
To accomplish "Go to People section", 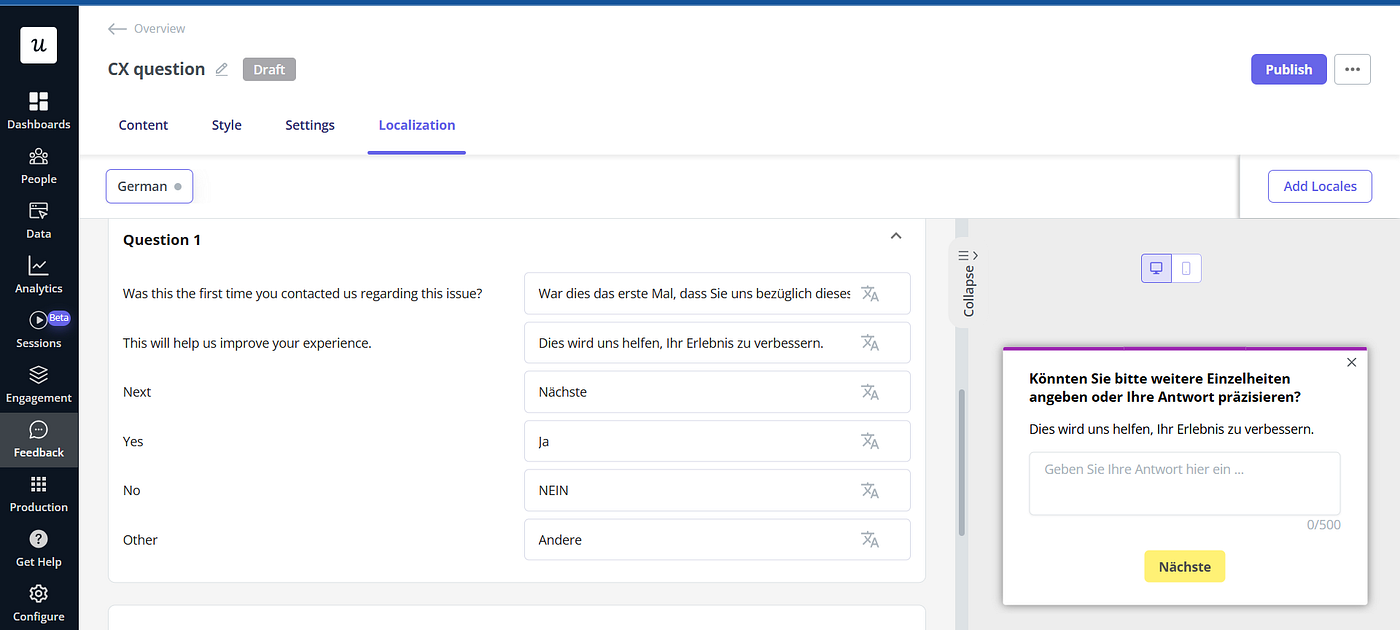I will click(38, 165).
